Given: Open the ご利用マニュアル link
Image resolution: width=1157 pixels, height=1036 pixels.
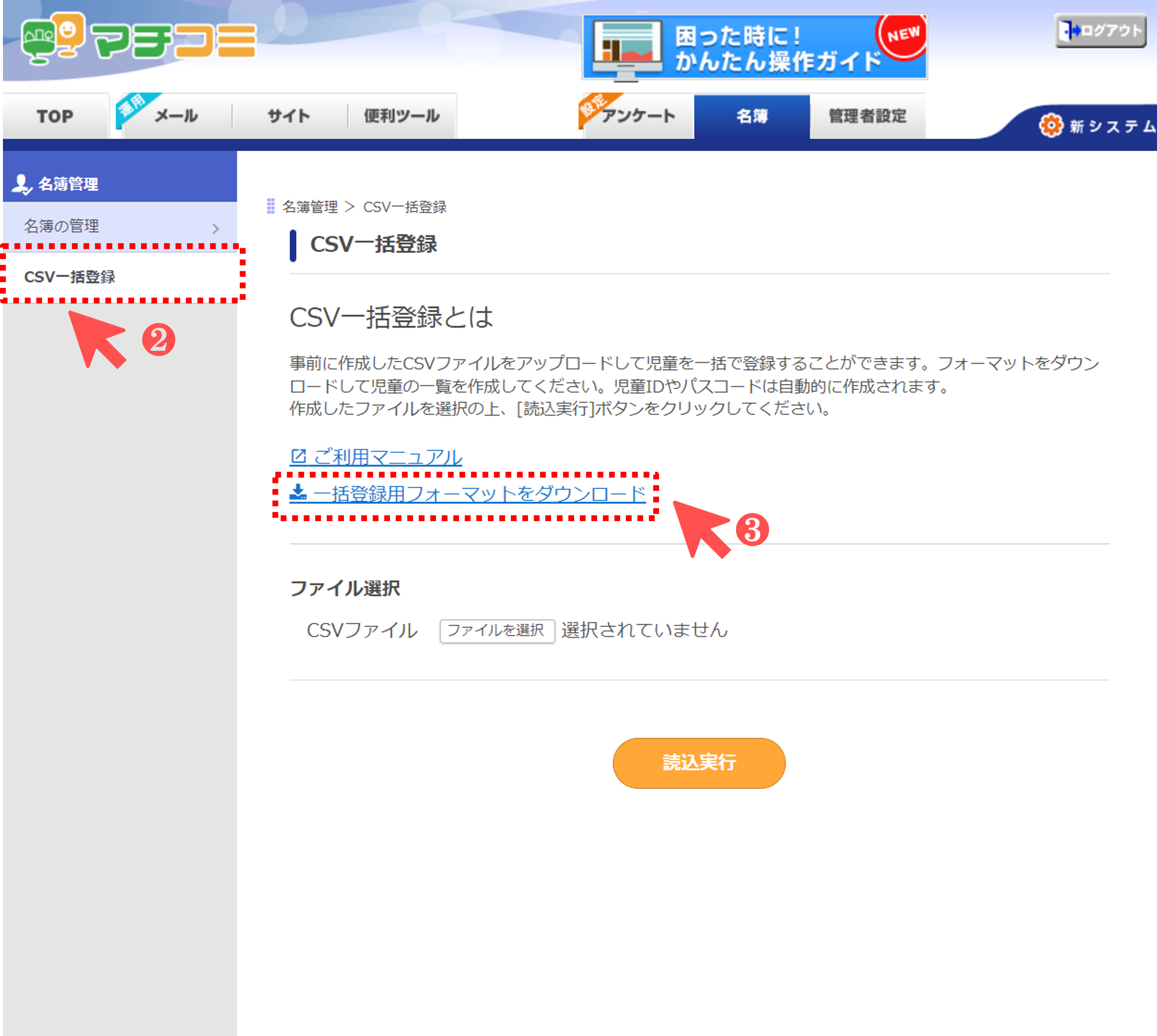Looking at the screenshot, I should click(x=376, y=457).
